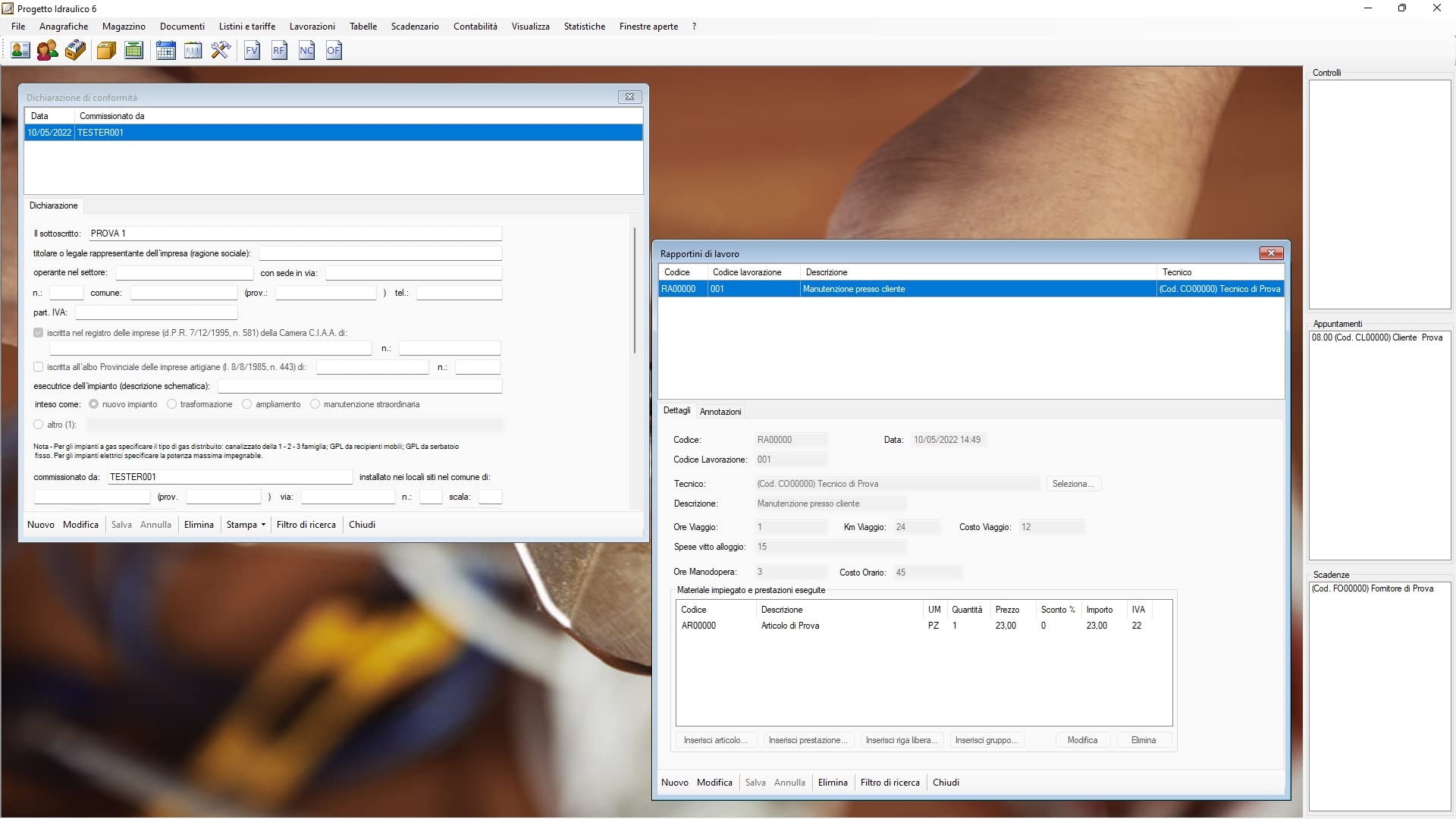Open the Tabelle menu
The height and width of the screenshot is (819, 1456).
pos(363,27)
